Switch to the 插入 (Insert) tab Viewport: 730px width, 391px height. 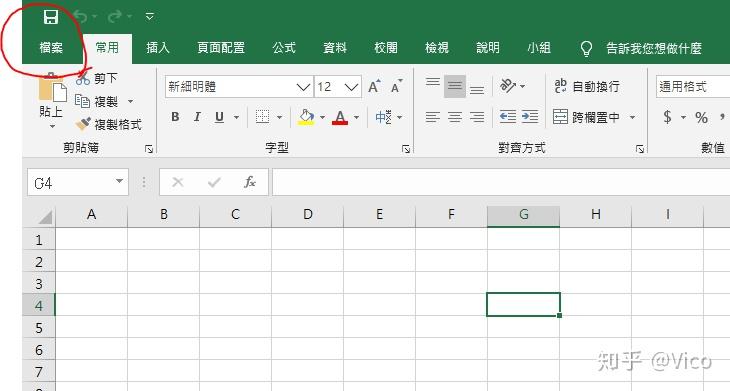tap(158, 47)
